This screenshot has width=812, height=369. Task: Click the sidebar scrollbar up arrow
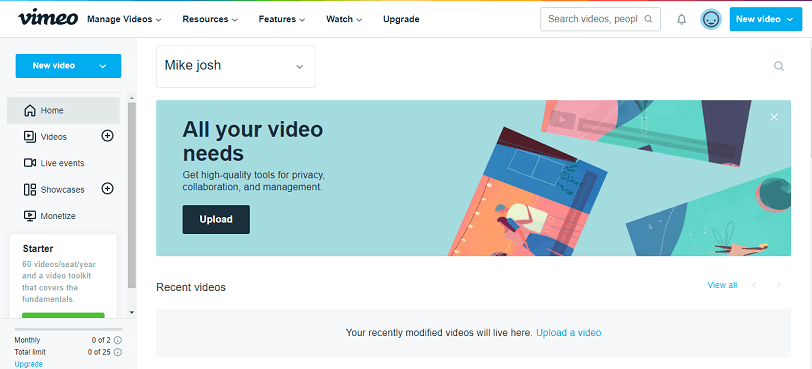tap(132, 98)
